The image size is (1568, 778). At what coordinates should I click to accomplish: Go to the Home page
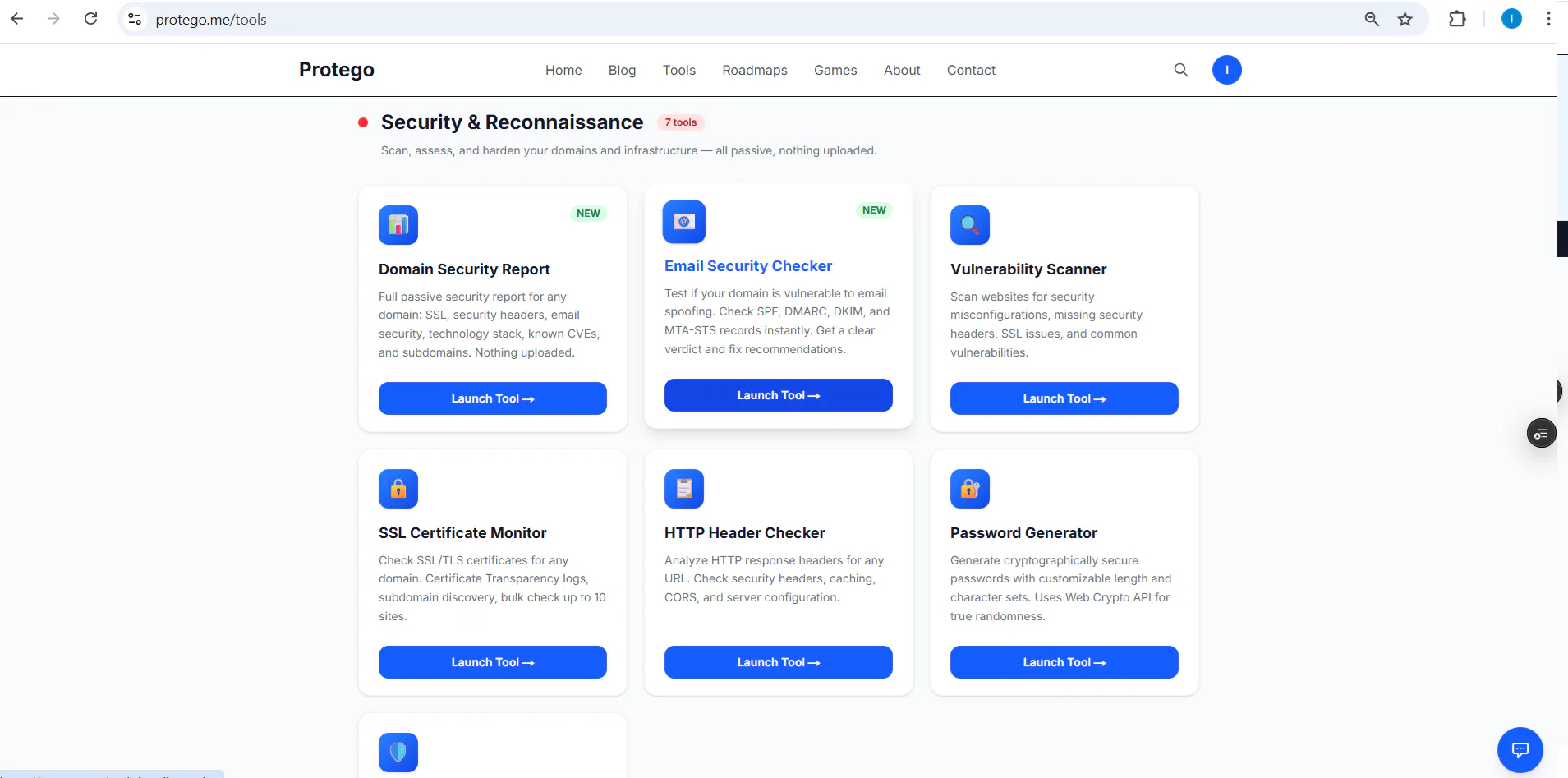click(563, 71)
